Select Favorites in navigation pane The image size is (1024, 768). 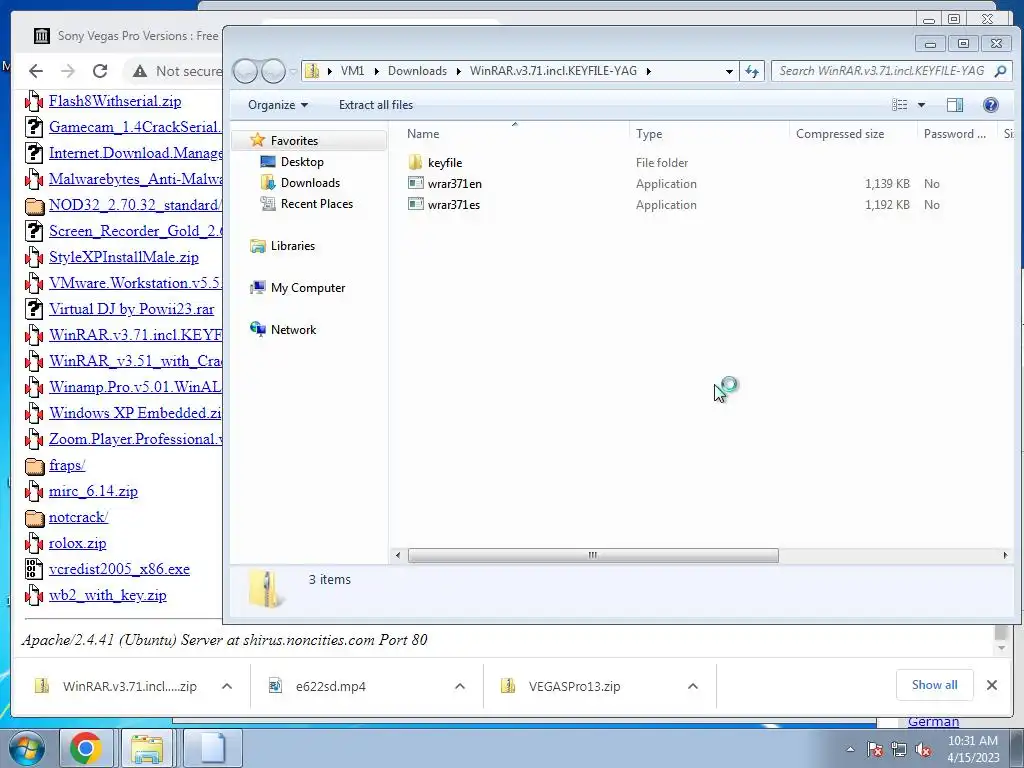point(294,140)
